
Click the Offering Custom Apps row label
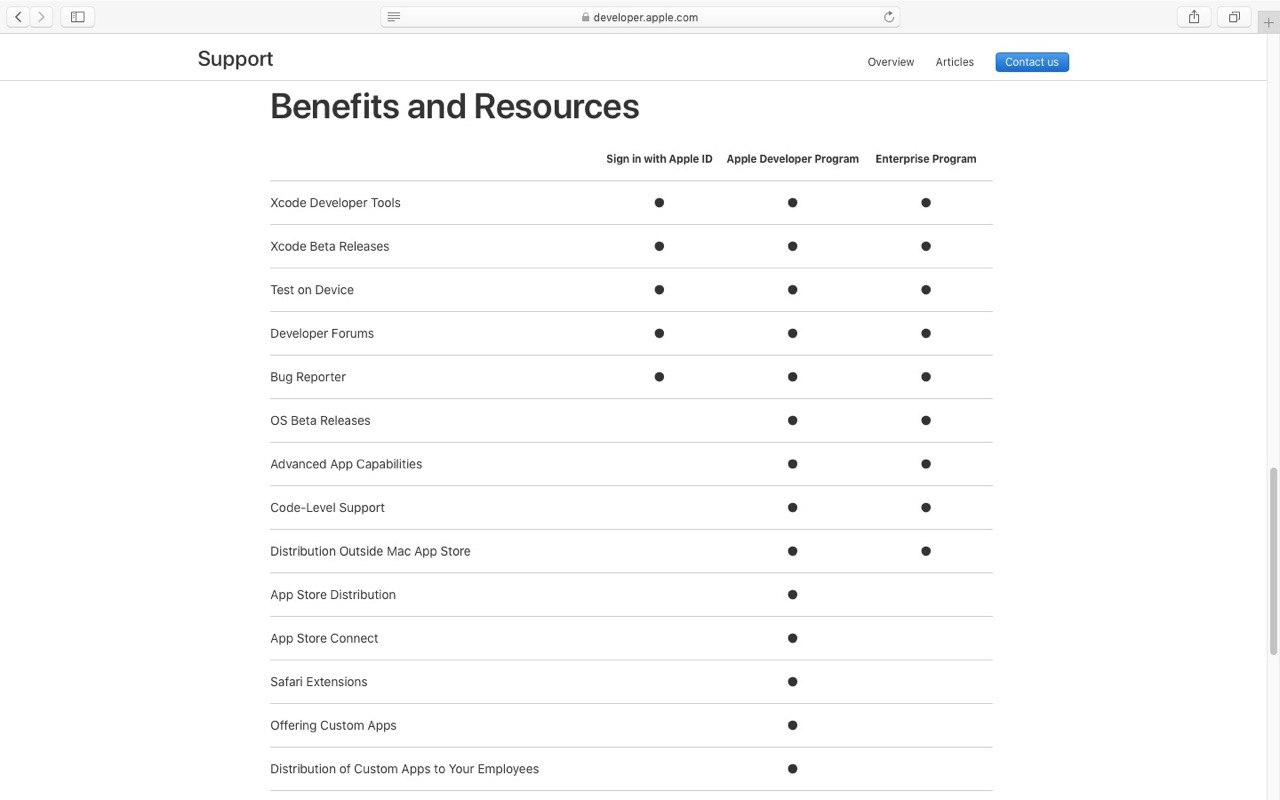[333, 725]
